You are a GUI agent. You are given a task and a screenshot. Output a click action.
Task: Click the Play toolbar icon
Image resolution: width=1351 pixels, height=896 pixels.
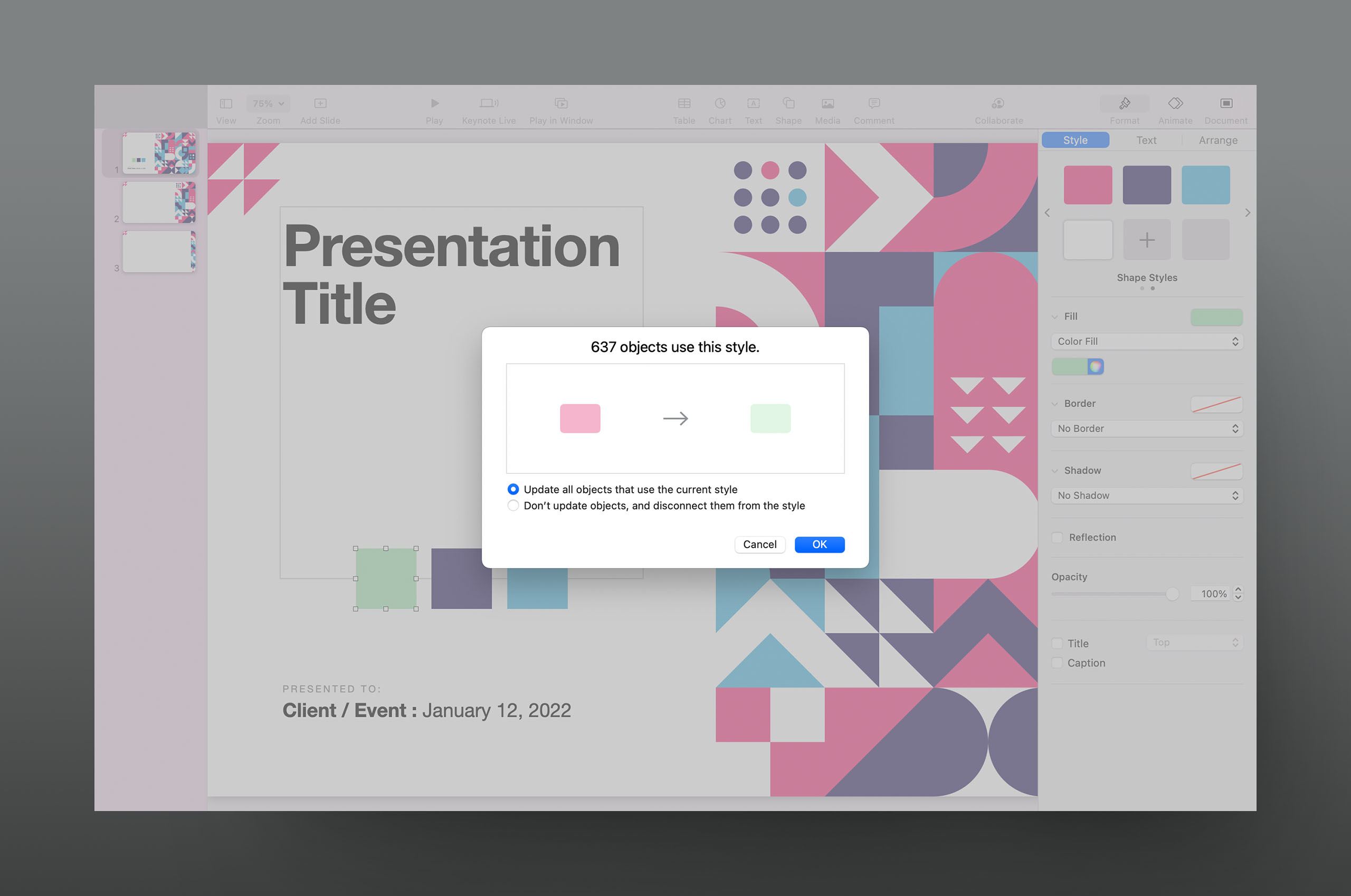434,103
